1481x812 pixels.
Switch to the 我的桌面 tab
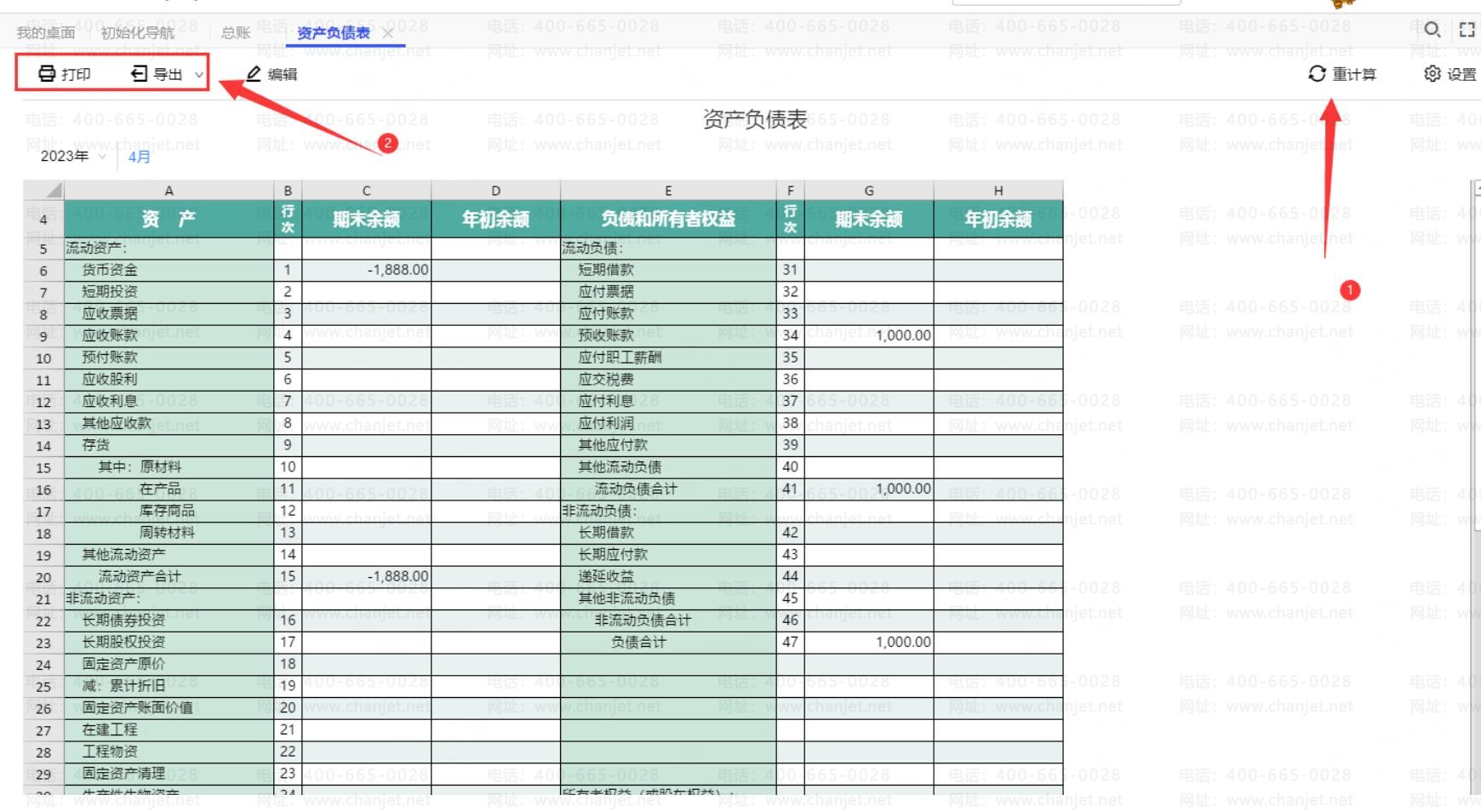tap(46, 33)
